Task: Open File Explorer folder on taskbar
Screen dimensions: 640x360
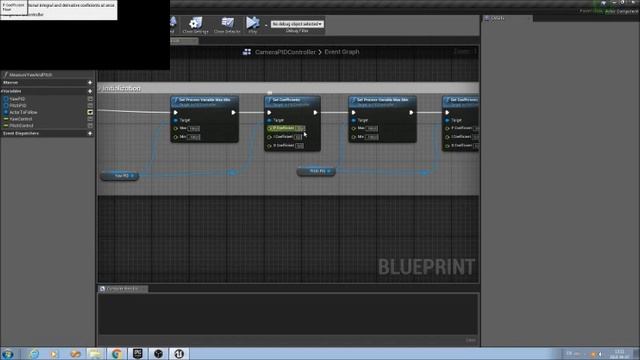Action: [96, 353]
